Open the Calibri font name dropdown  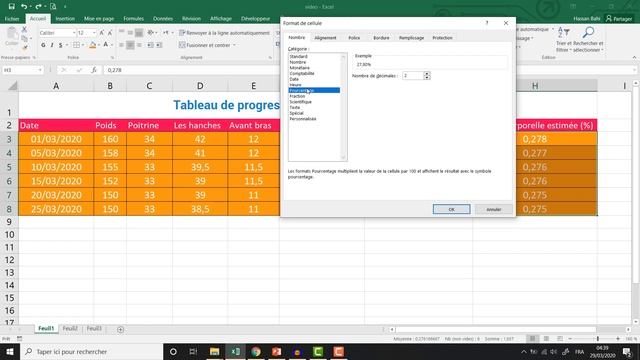[x=74, y=33]
